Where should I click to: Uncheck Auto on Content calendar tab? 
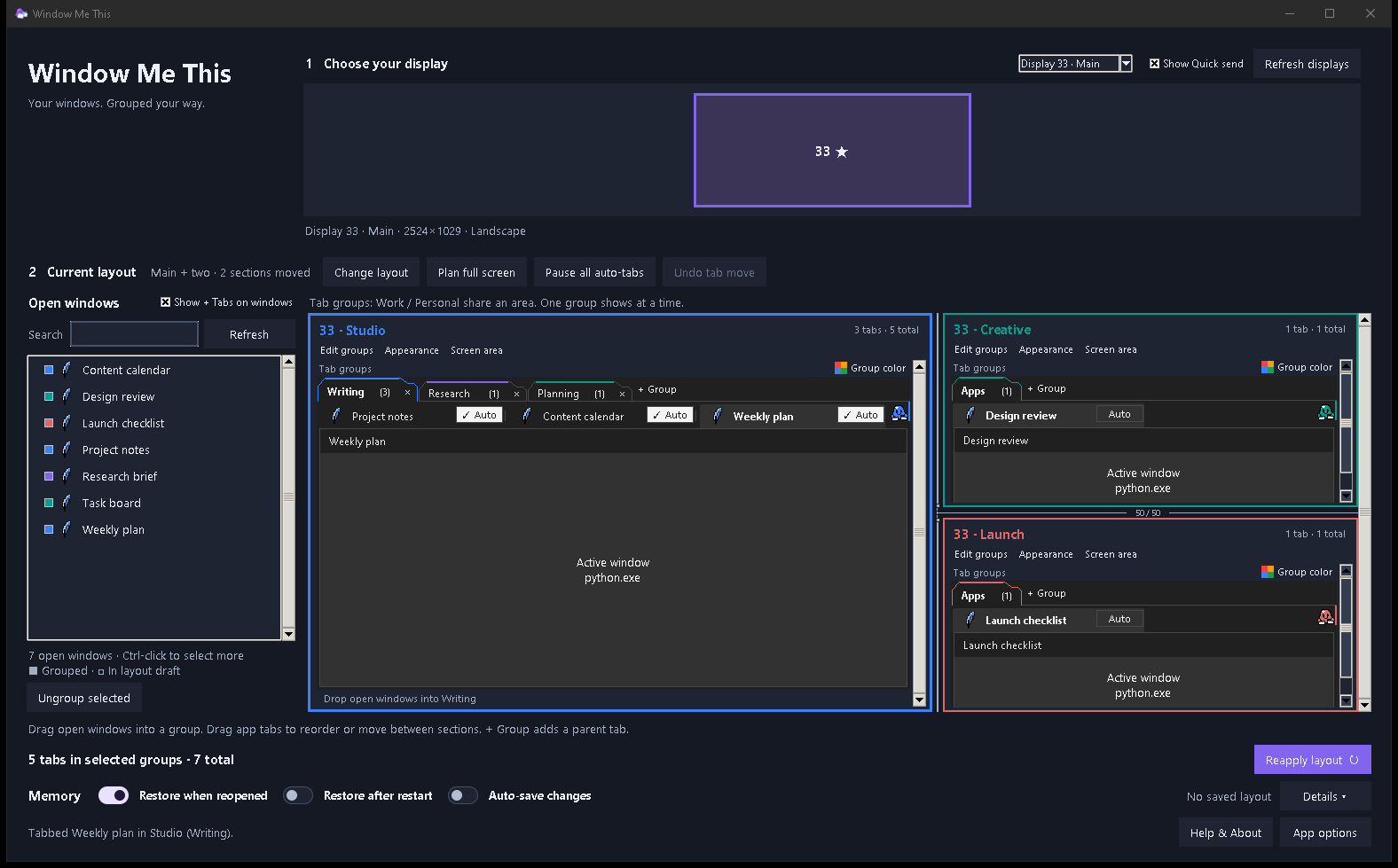pyautogui.click(x=670, y=415)
